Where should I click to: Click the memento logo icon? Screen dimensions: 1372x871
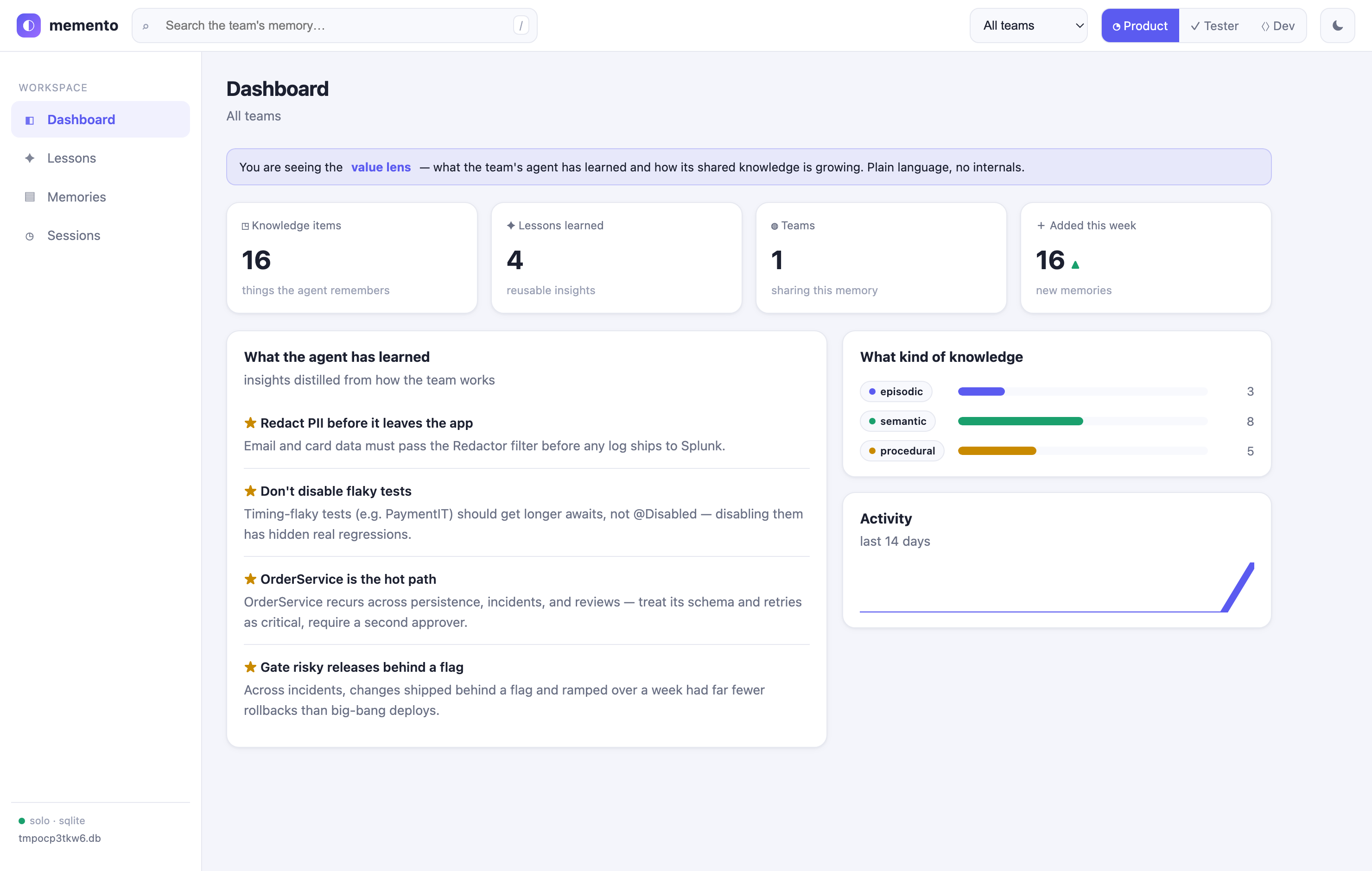point(28,25)
